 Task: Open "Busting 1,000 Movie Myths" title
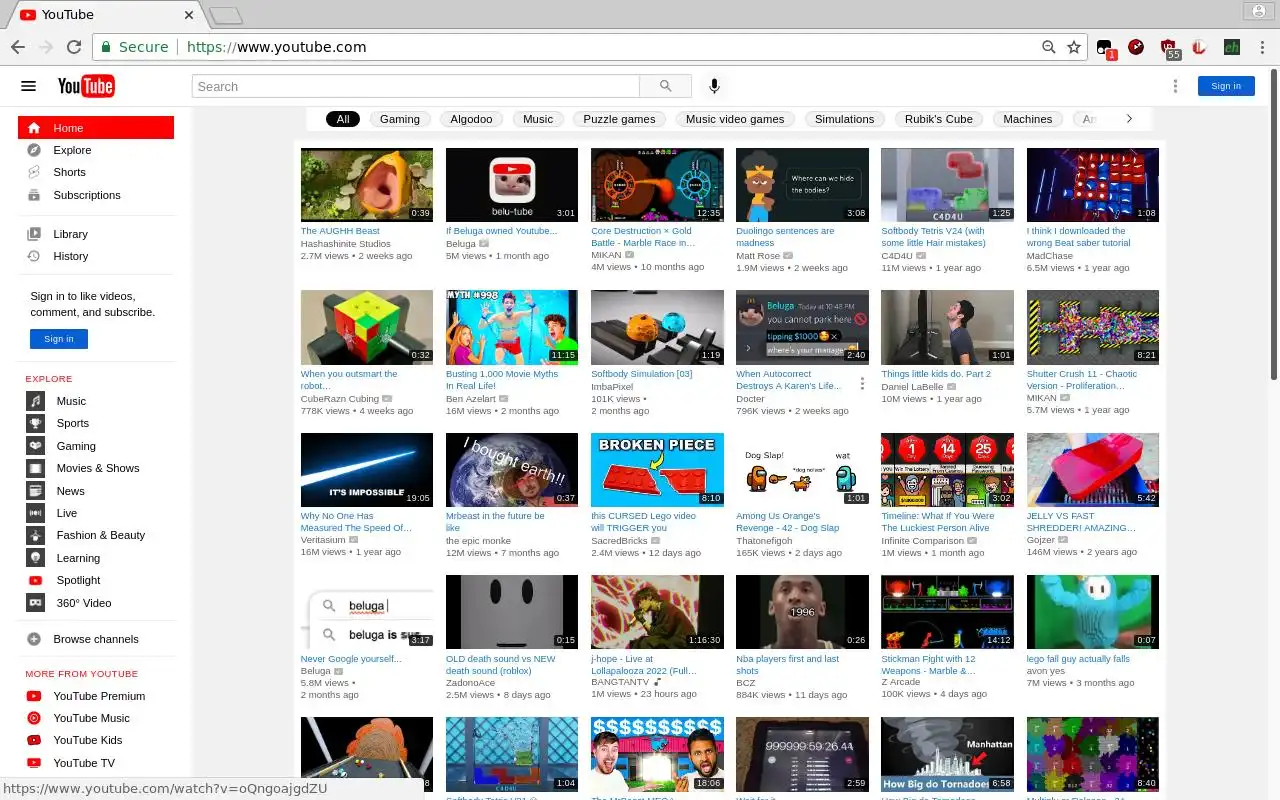pos(502,380)
